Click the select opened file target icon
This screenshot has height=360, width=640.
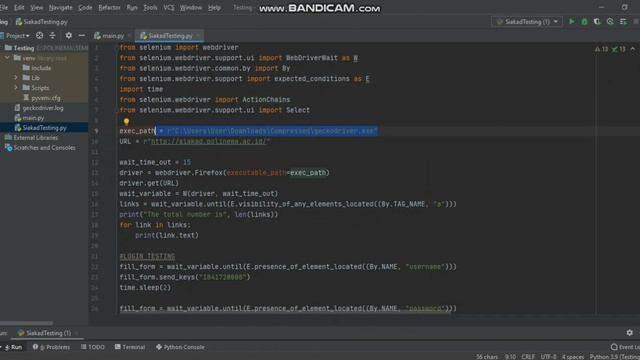pyautogui.click(x=39, y=36)
